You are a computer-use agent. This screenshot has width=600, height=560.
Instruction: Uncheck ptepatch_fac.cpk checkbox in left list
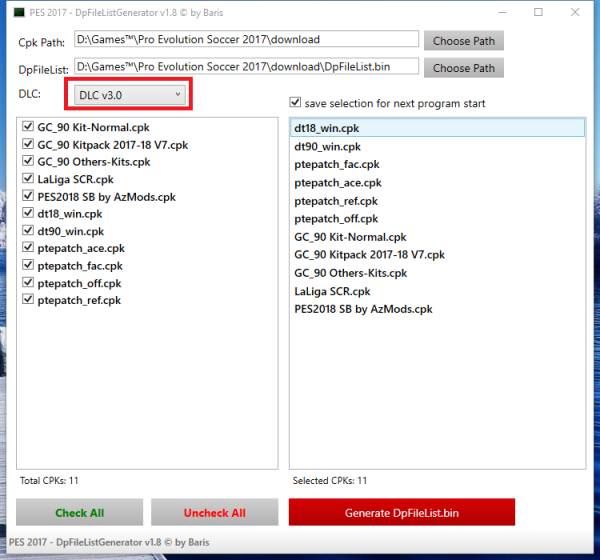[x=28, y=264]
